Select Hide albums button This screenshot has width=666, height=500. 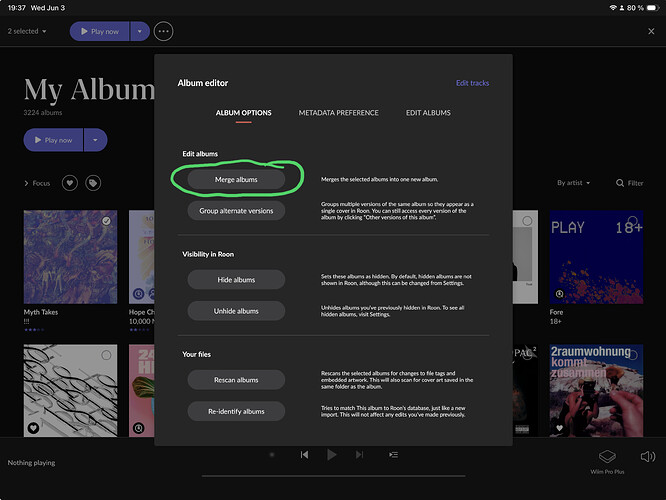236,280
